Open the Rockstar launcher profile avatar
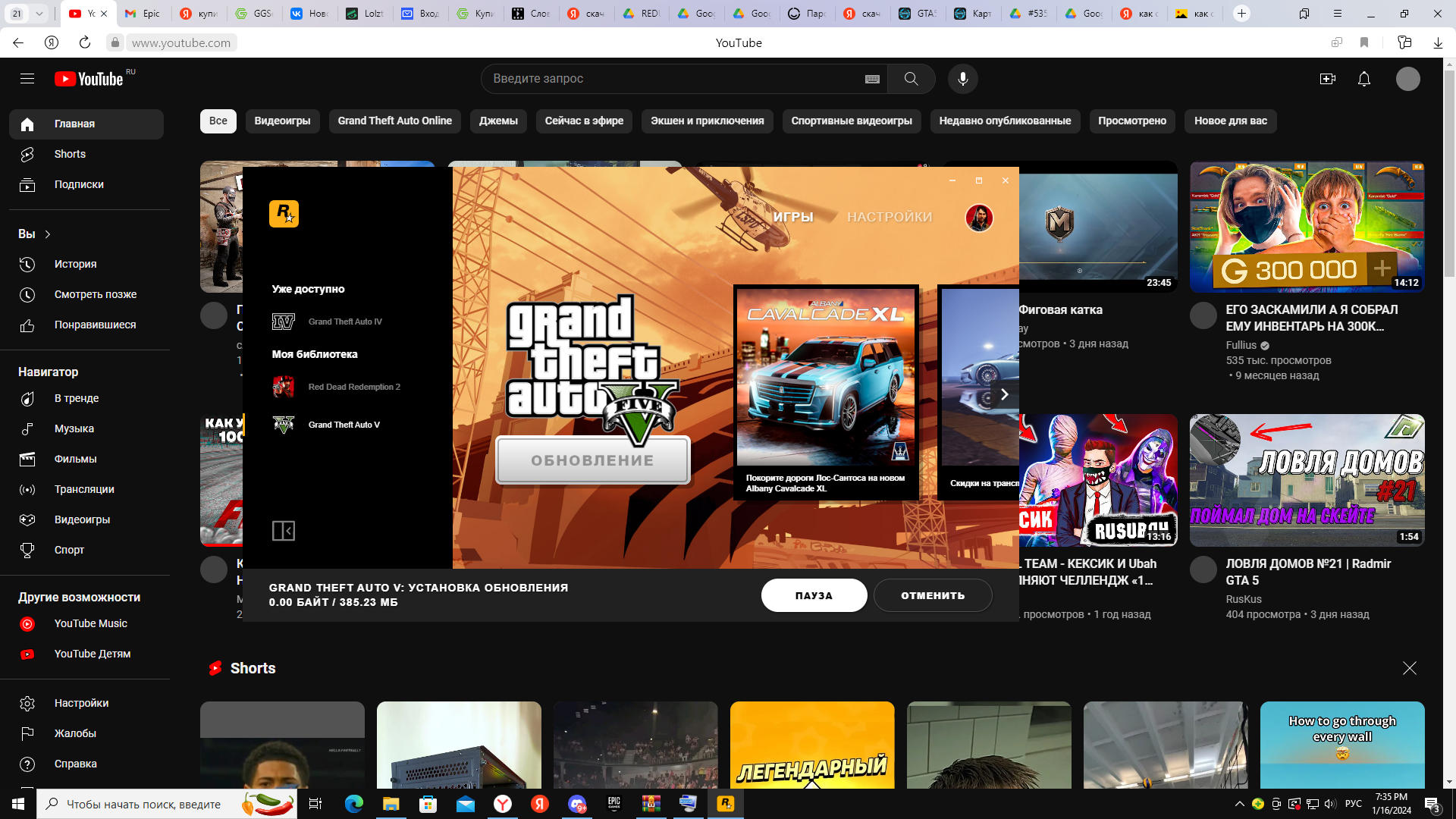This screenshot has height=819, width=1456. coord(978,218)
